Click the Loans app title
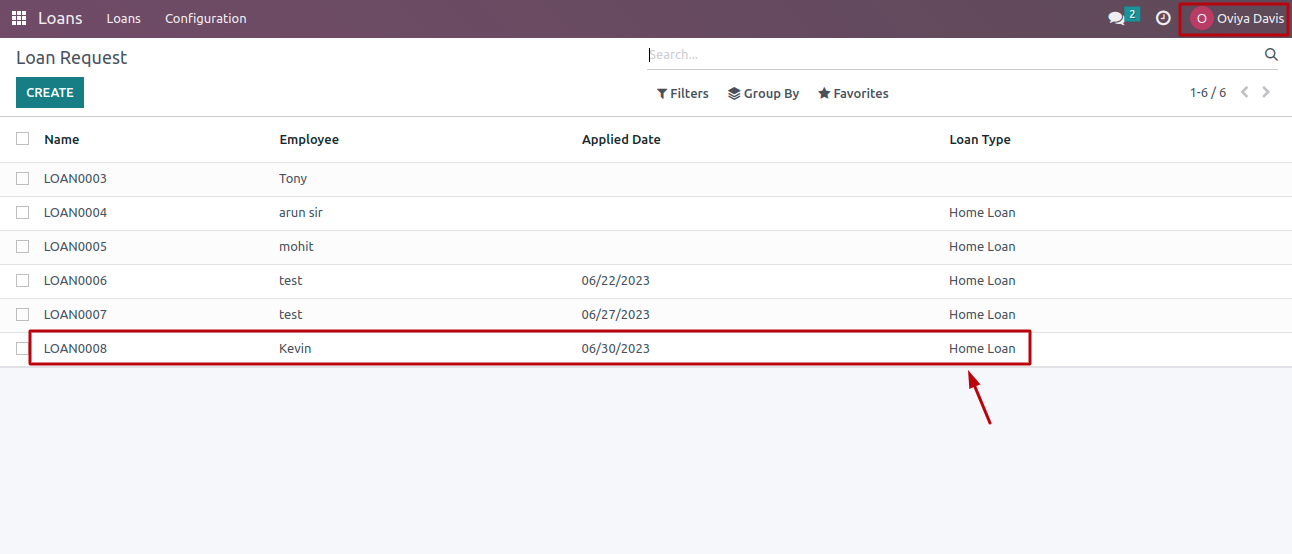Screen dimensions: 1292x554 tap(60, 18)
